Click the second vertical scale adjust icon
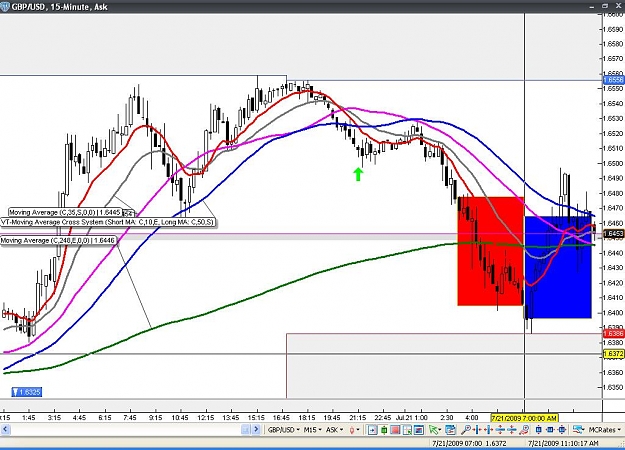Screen dimensions: 625x450 coord(512,430)
